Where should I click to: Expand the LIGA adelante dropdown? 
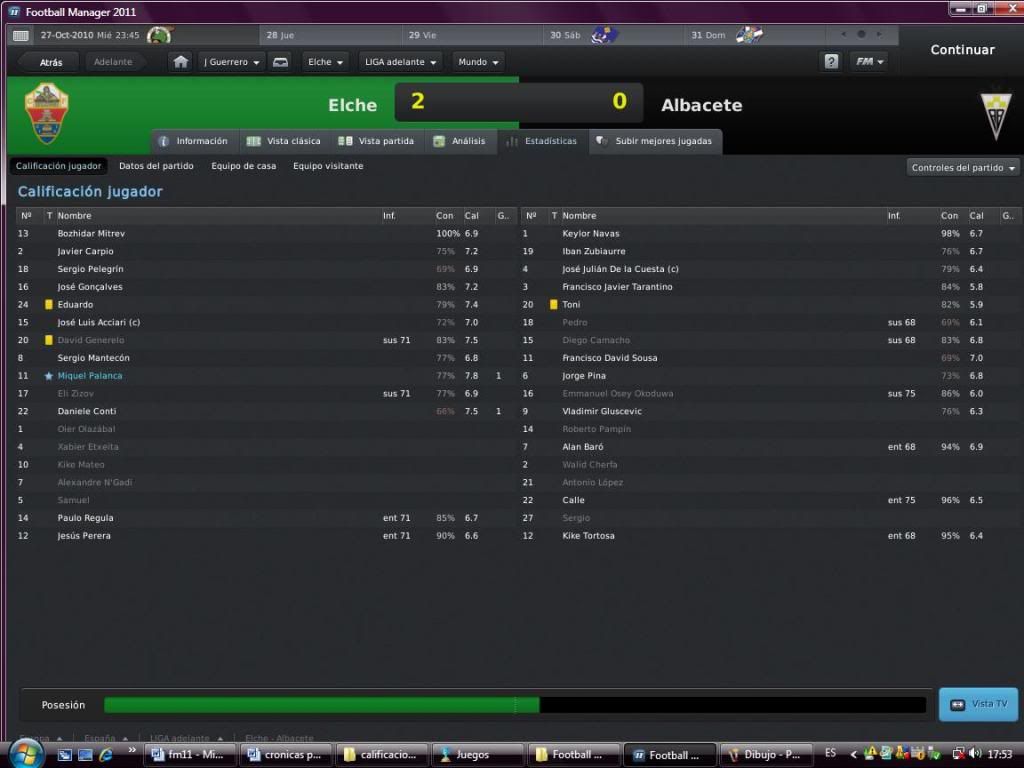pos(400,62)
